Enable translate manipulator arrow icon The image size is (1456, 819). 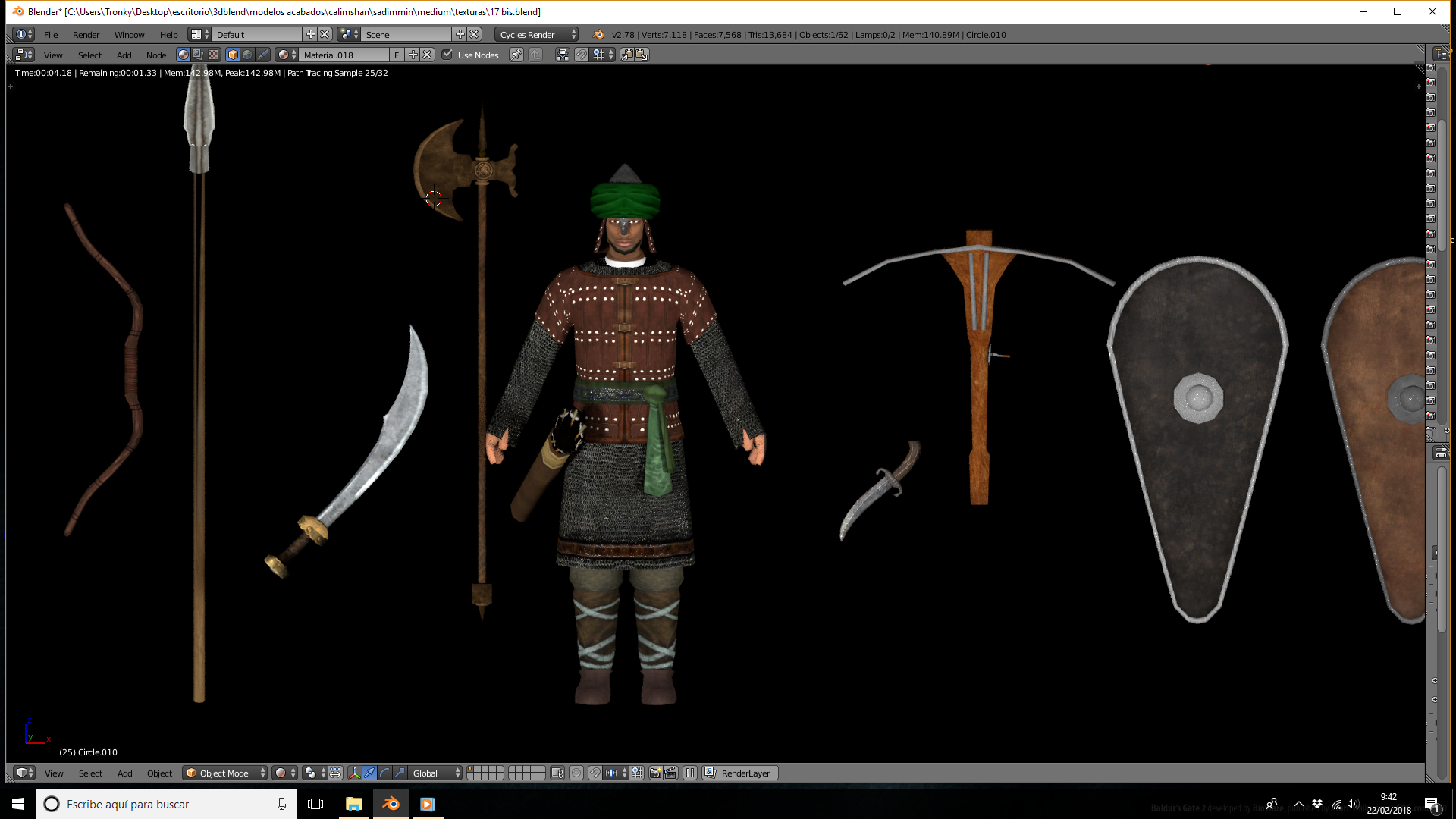(369, 773)
